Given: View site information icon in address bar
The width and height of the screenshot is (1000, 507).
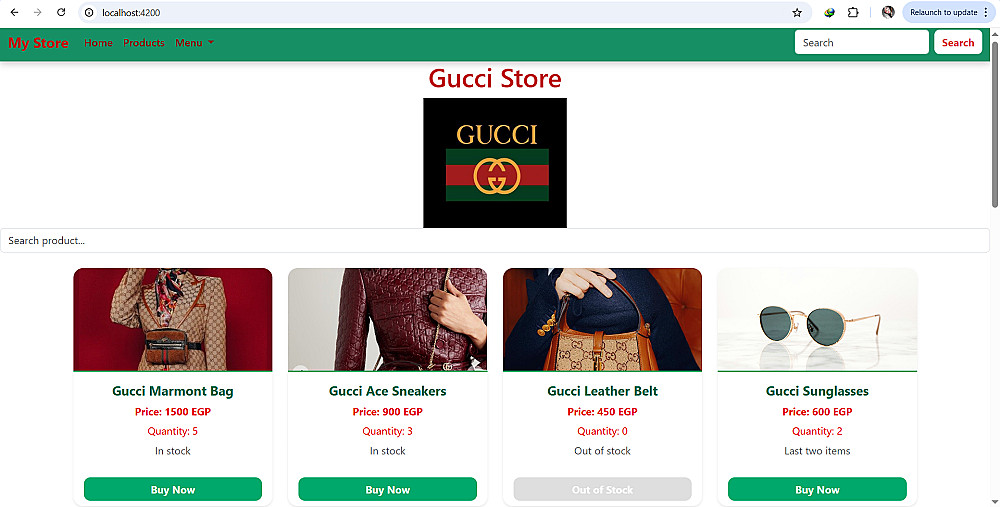Looking at the screenshot, I should click(89, 12).
